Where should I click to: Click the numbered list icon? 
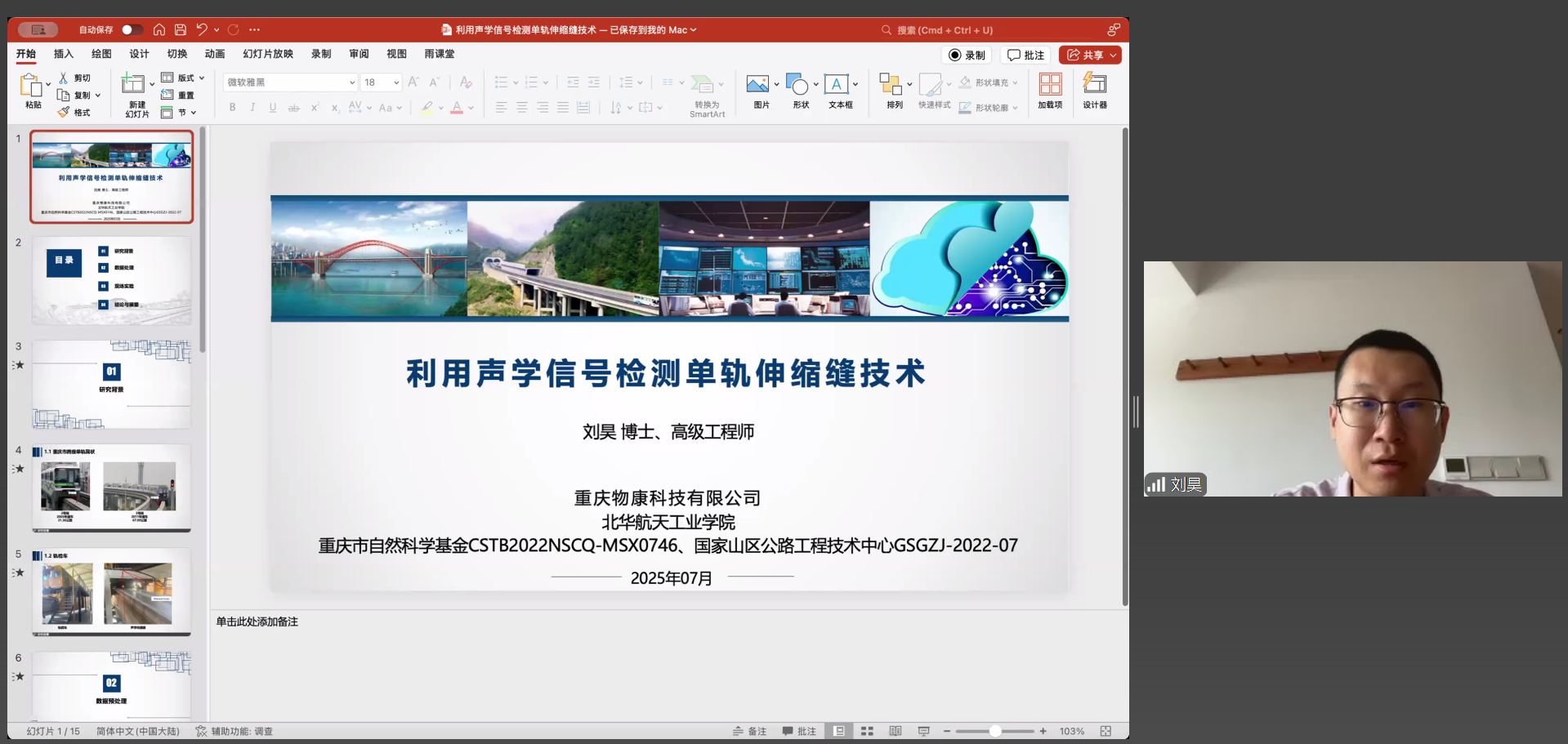pos(532,82)
